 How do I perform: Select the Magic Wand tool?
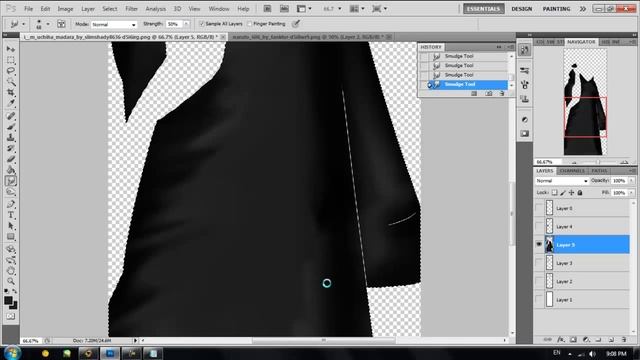(x=11, y=82)
